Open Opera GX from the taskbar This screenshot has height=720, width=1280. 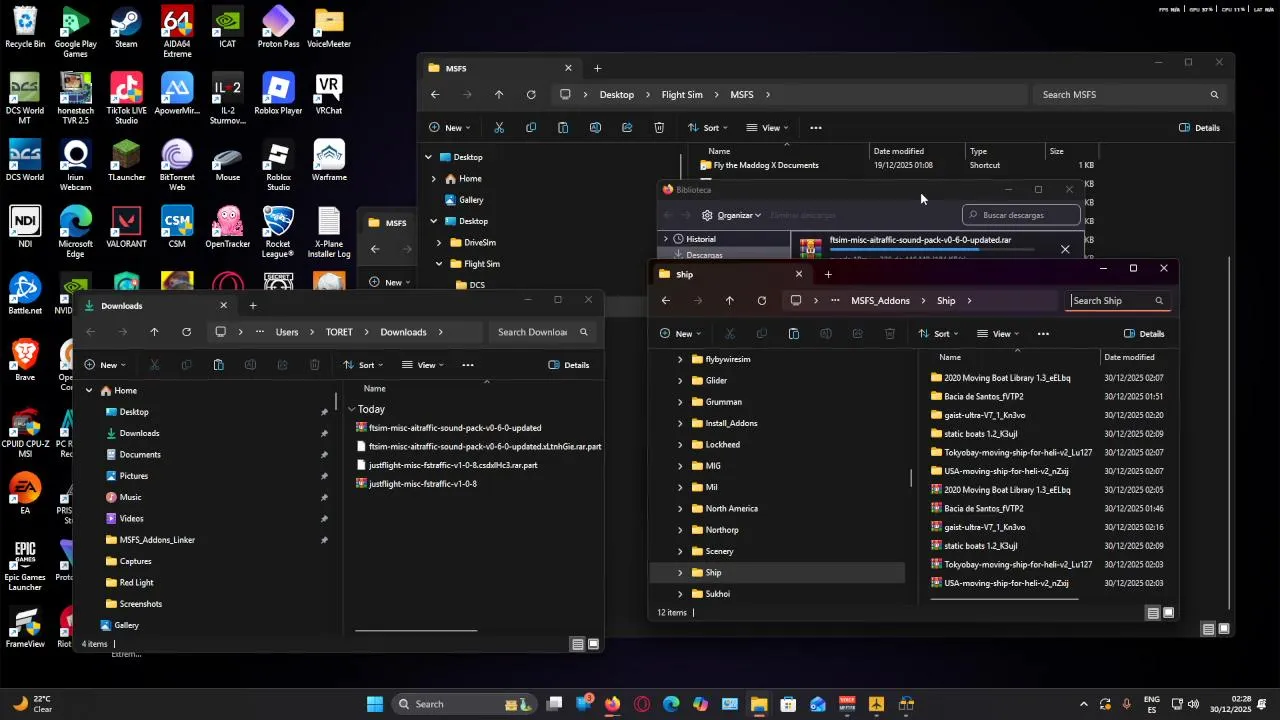(x=641, y=704)
